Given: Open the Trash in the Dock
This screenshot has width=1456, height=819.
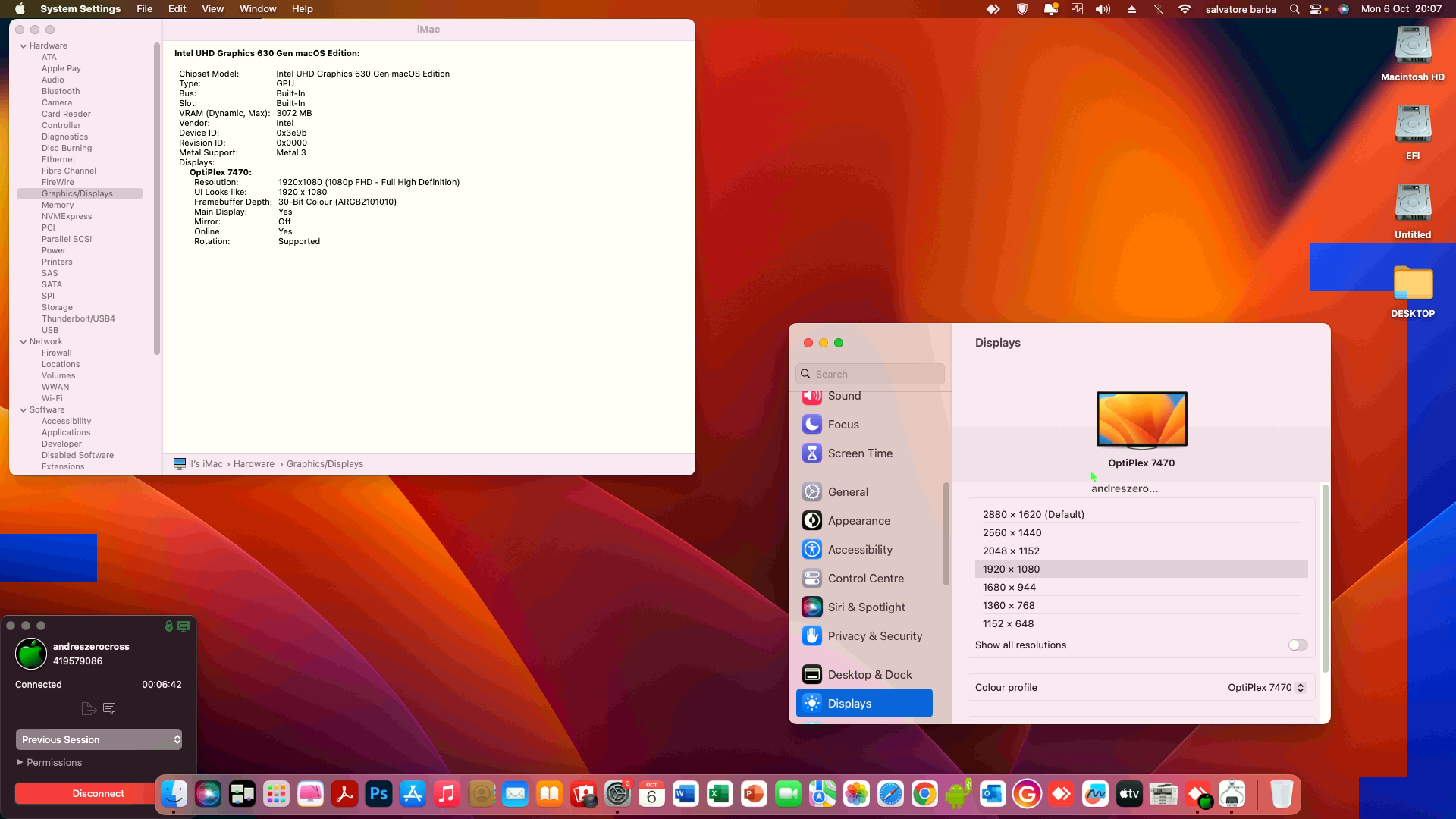Looking at the screenshot, I should [1282, 794].
